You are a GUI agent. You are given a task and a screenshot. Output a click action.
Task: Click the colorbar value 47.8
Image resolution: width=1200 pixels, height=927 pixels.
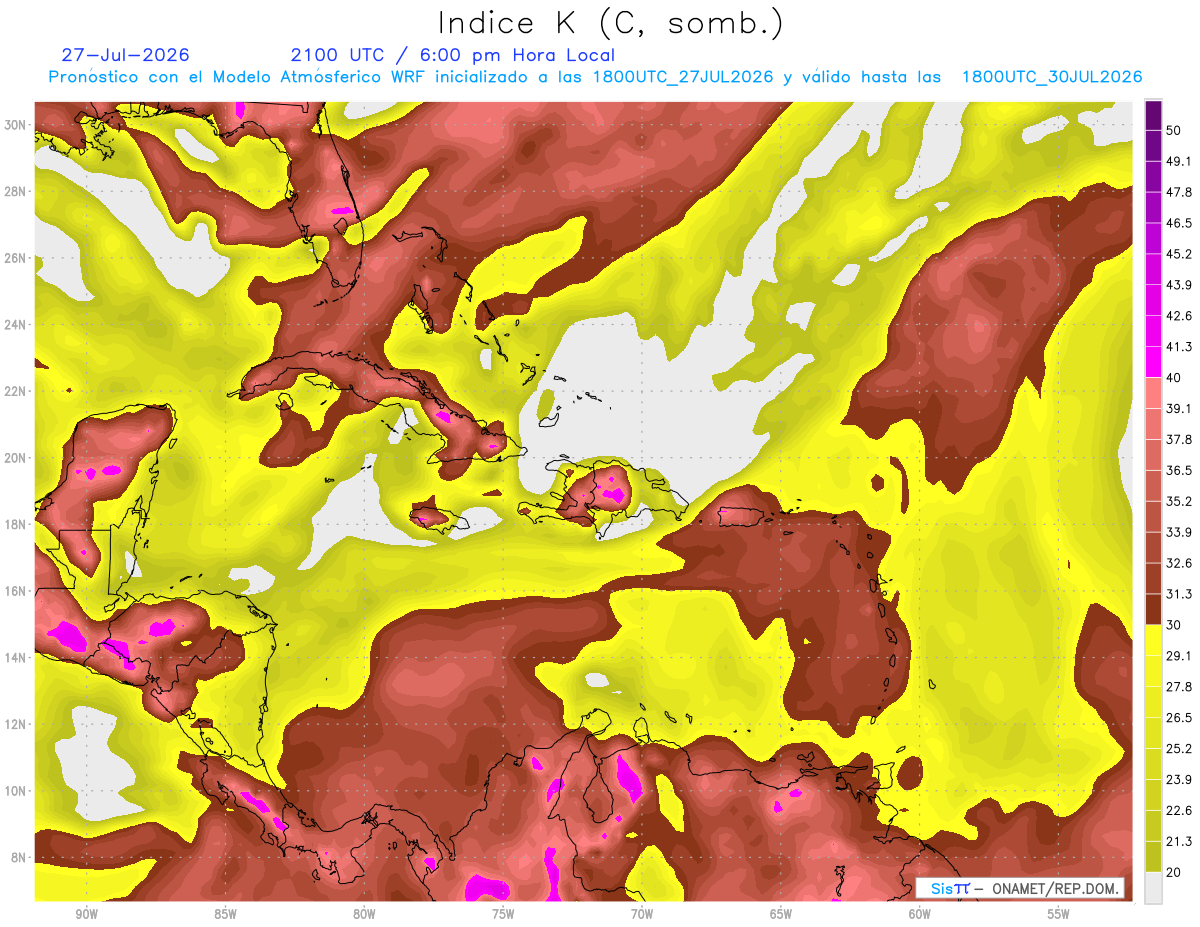(1178, 192)
